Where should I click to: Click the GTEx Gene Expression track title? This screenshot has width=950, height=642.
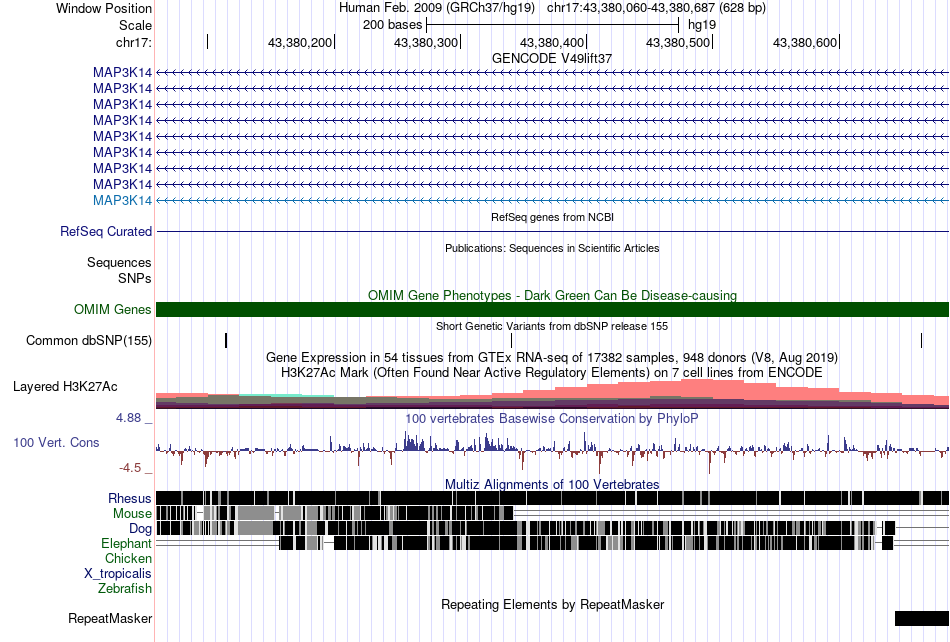(x=552, y=357)
